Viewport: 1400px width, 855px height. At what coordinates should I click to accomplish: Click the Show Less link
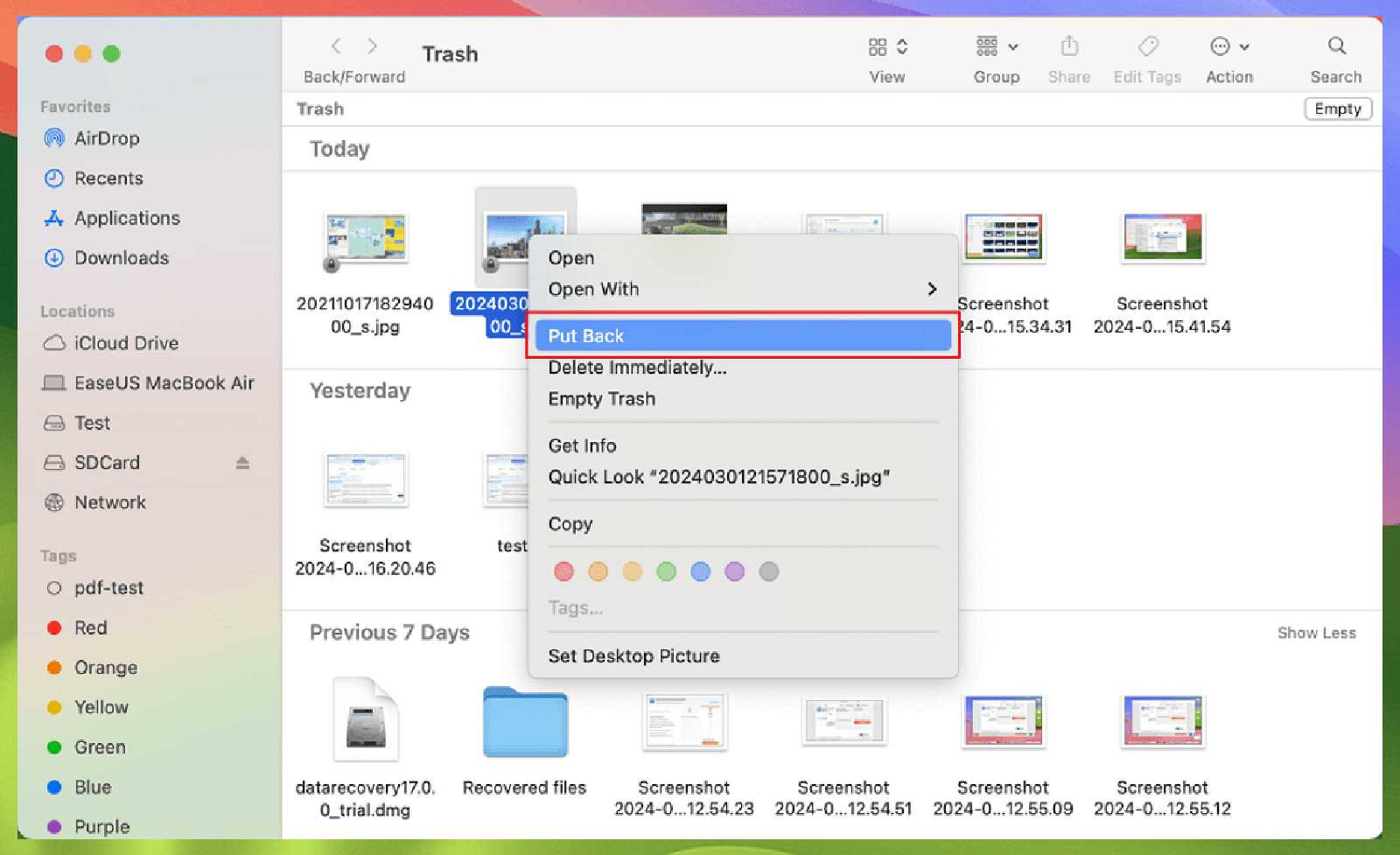click(x=1316, y=632)
